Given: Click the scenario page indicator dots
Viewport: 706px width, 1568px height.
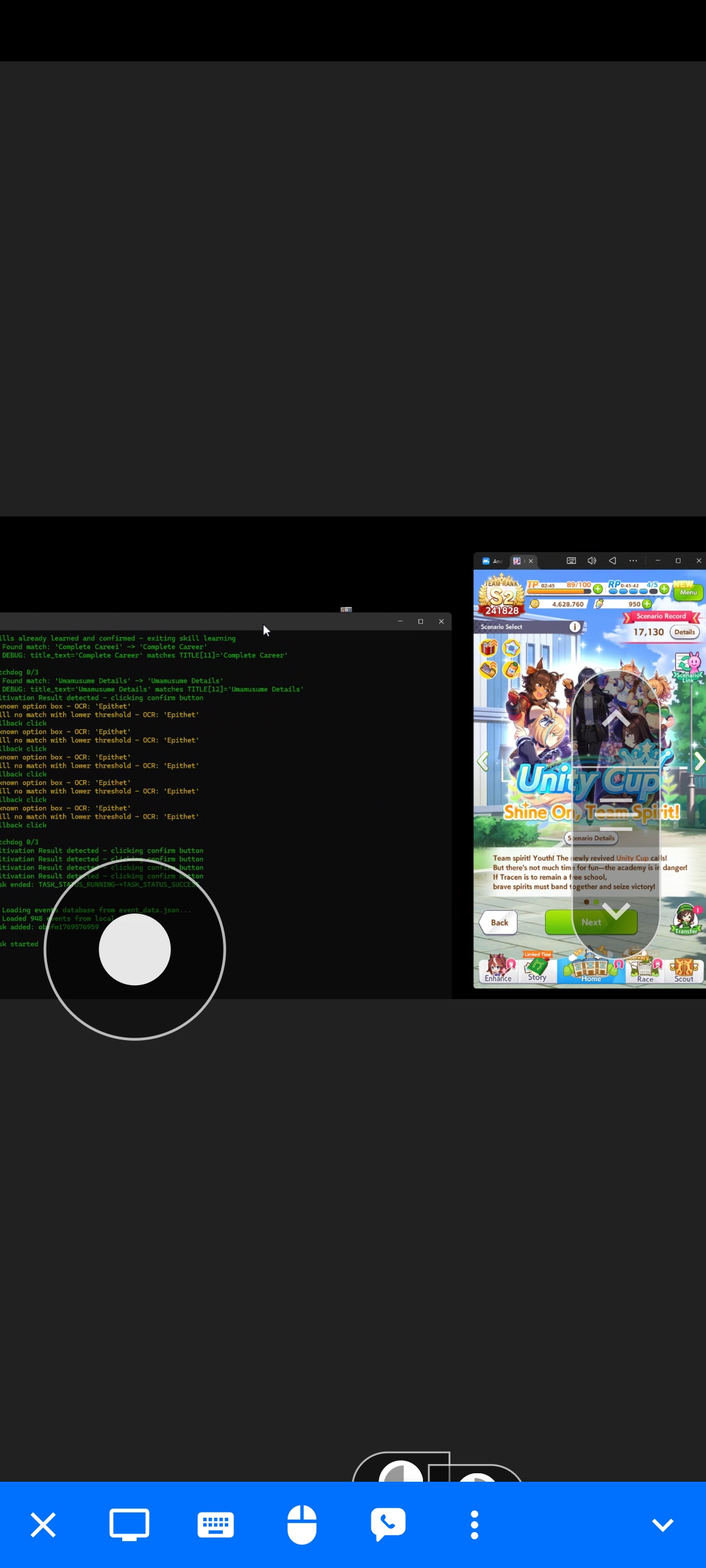Looking at the screenshot, I should coord(591,902).
